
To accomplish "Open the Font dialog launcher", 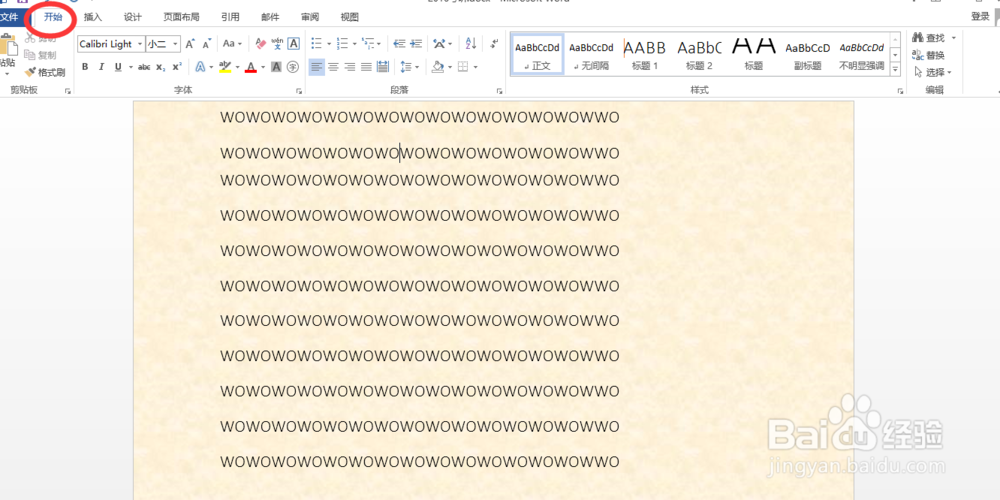I will 299,92.
